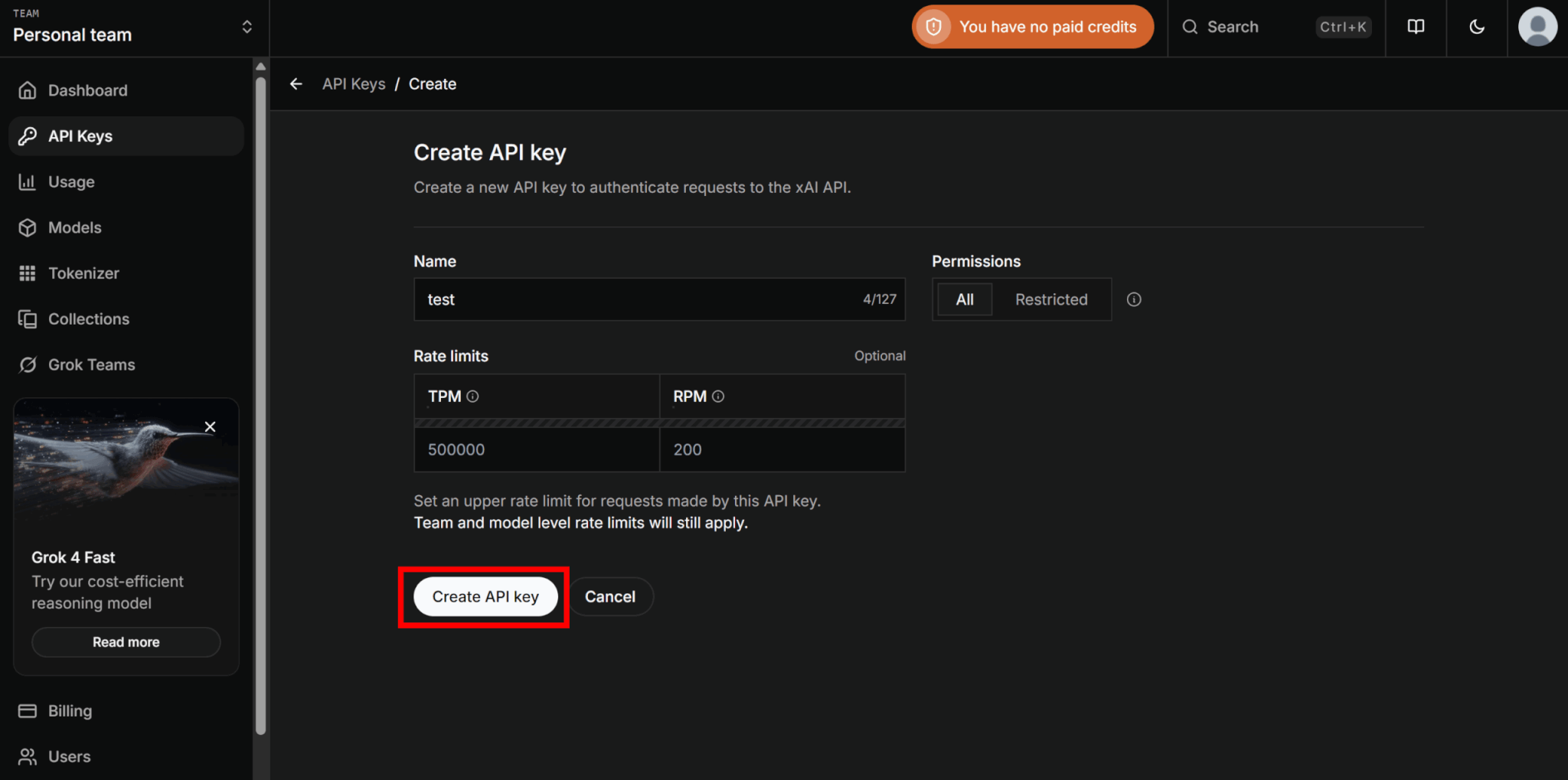Expand the Personal team switcher
The height and width of the screenshot is (780, 1568).
click(x=247, y=27)
